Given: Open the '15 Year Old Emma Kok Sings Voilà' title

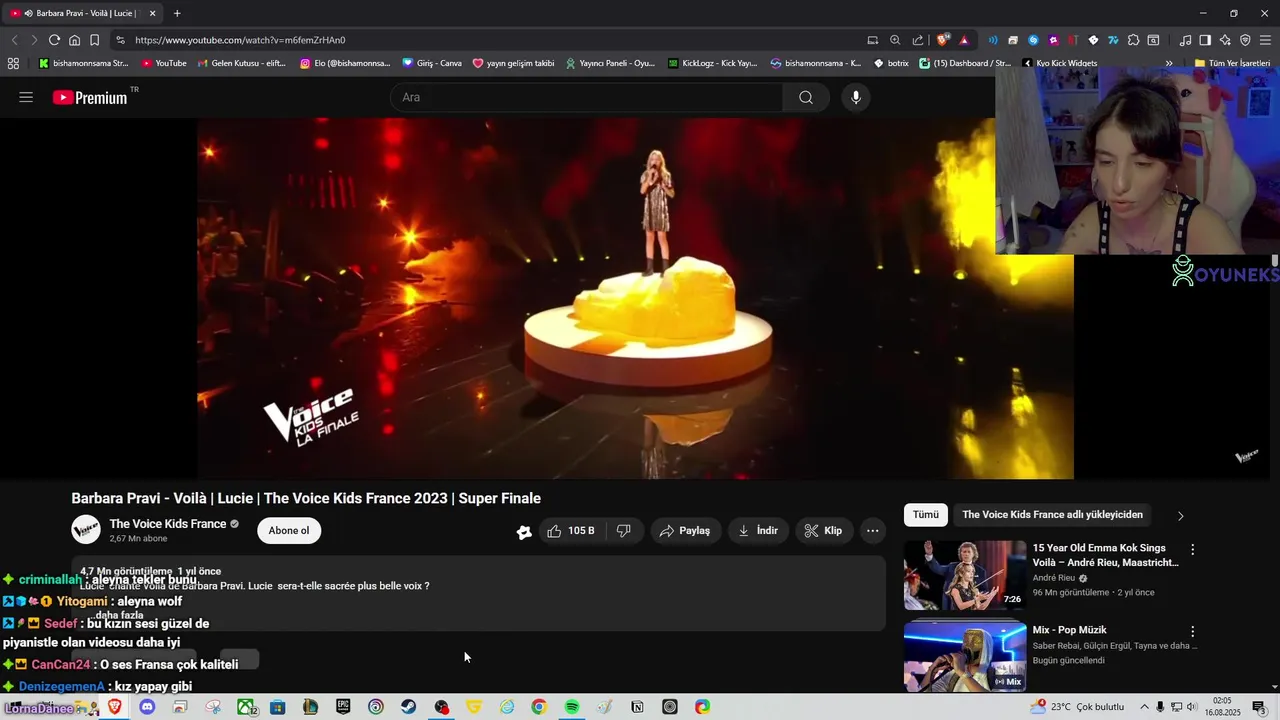Looking at the screenshot, I should click(1105, 555).
